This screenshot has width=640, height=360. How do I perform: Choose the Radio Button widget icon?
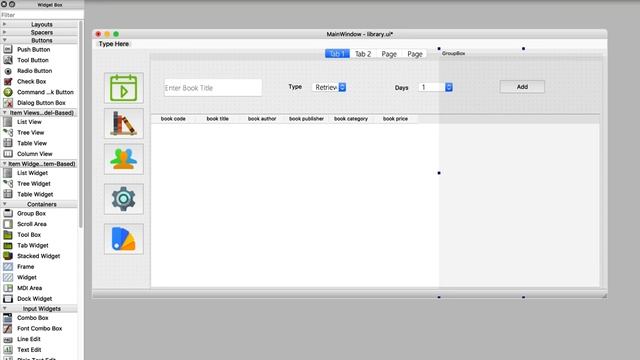[x=8, y=71]
